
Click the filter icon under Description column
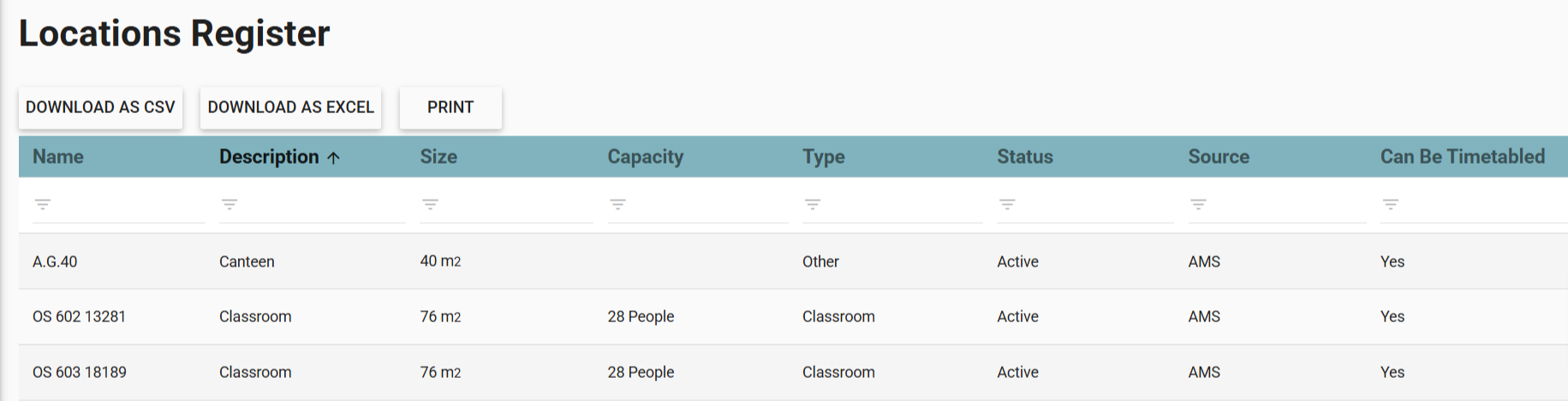pos(230,204)
